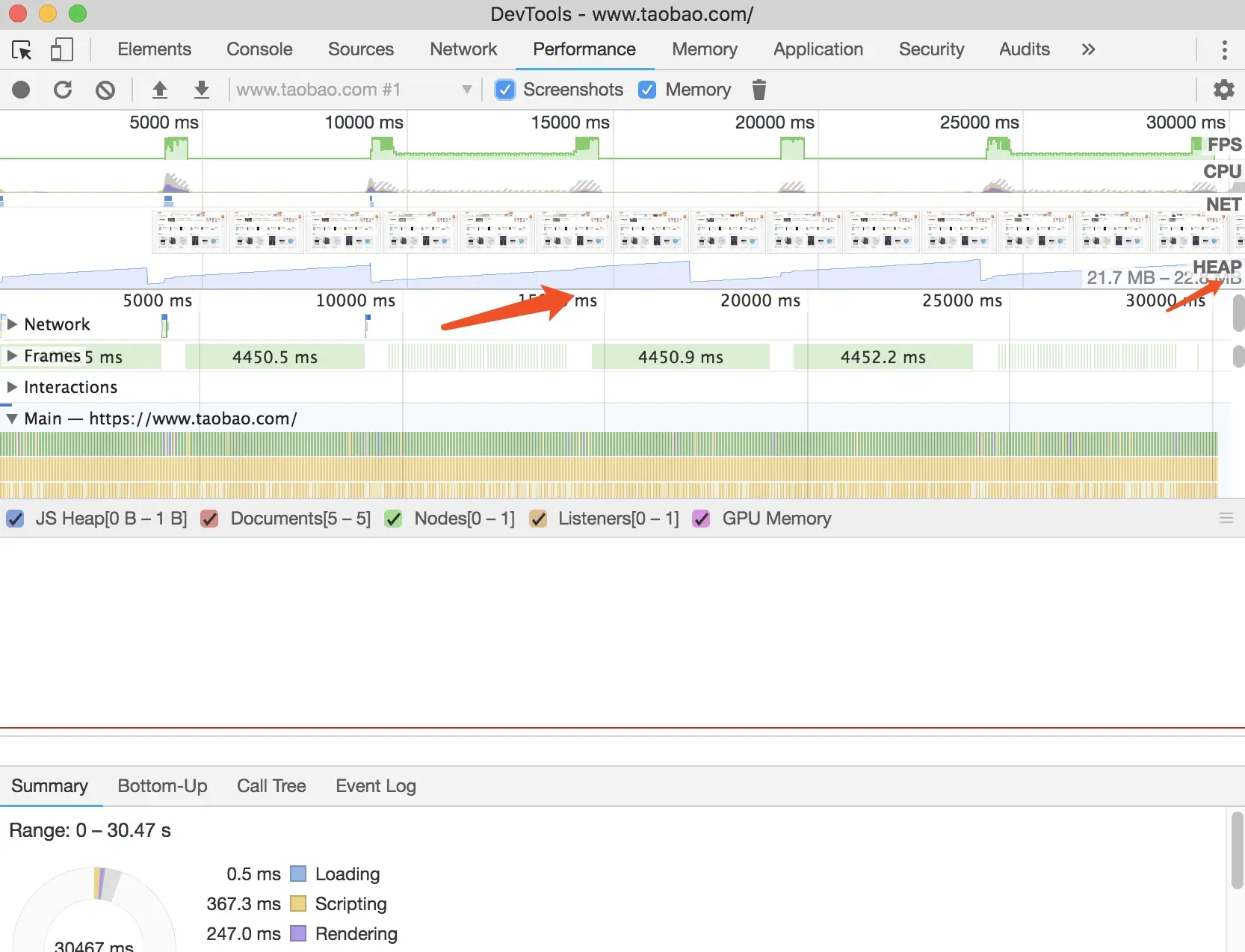Open the Network tab

tap(463, 49)
